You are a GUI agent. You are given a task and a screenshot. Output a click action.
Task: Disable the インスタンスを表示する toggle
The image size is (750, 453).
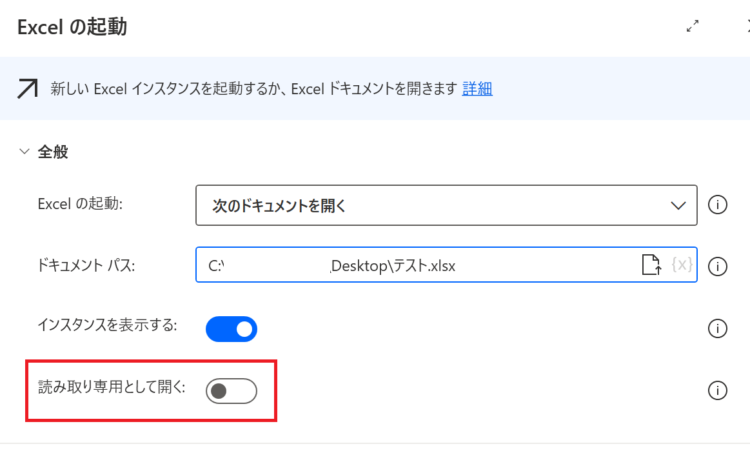point(232,329)
